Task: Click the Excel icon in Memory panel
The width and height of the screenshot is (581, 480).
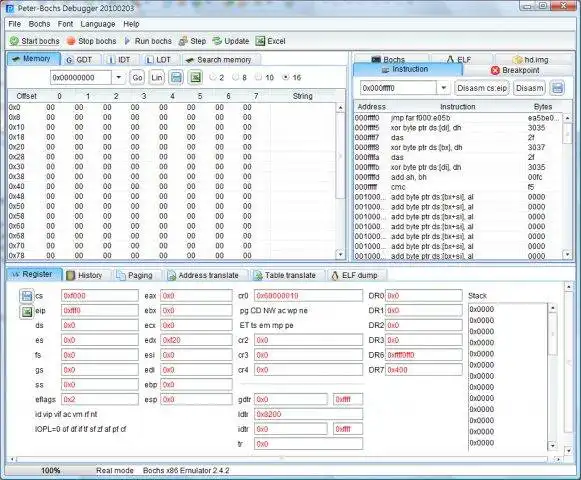Action: tap(196, 77)
